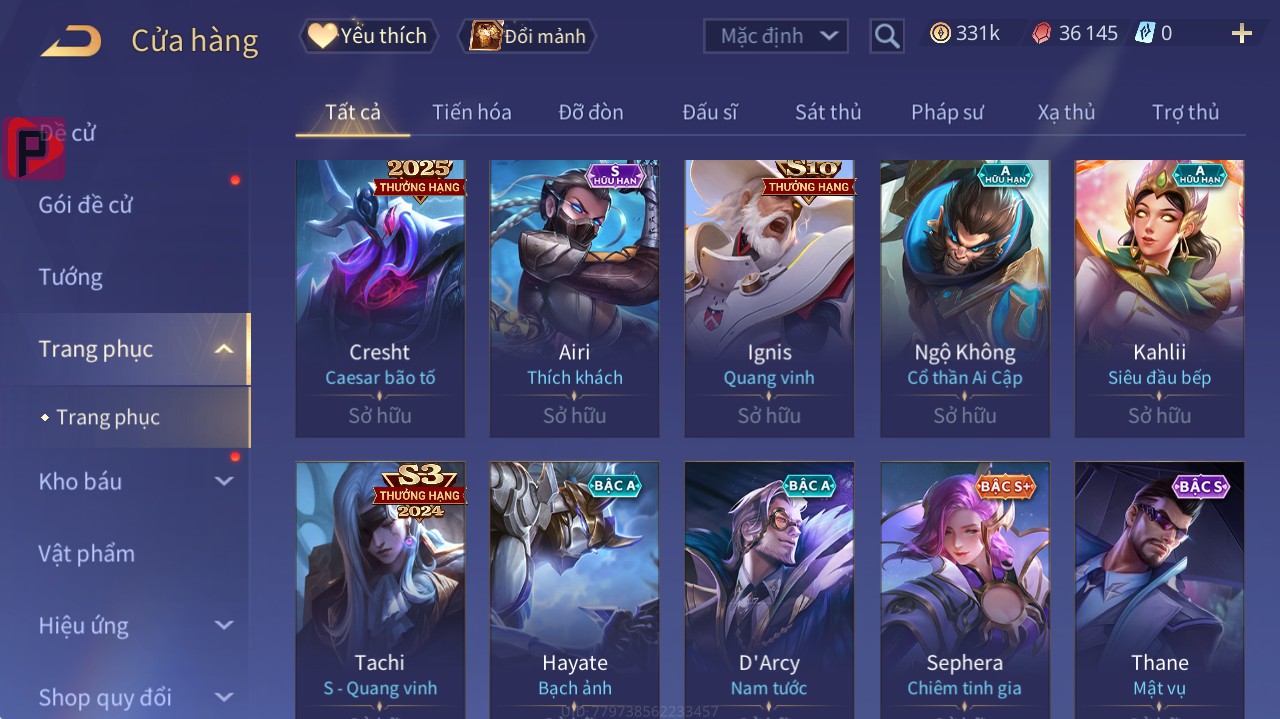Open Gói đề cử in sidebar
The width and height of the screenshot is (1280, 719).
(86, 205)
